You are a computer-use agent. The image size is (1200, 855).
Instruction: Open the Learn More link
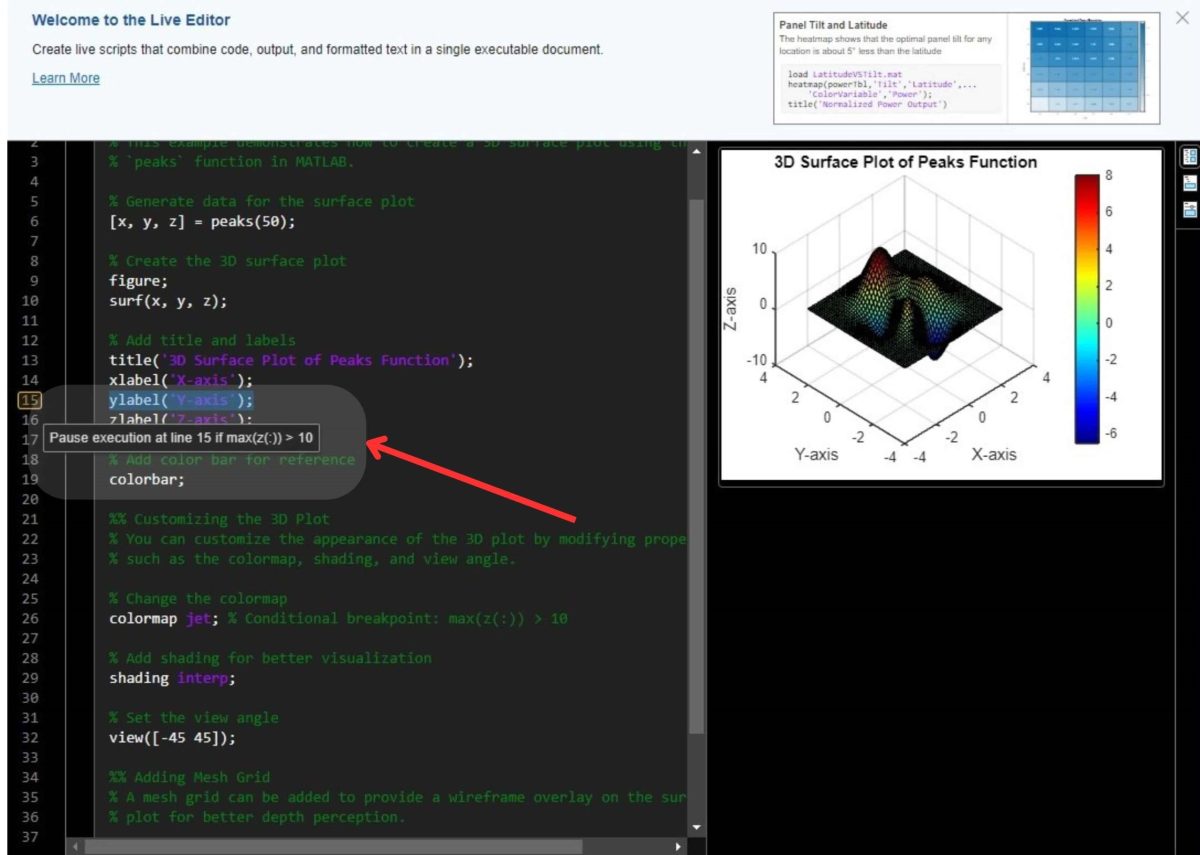[x=65, y=77]
